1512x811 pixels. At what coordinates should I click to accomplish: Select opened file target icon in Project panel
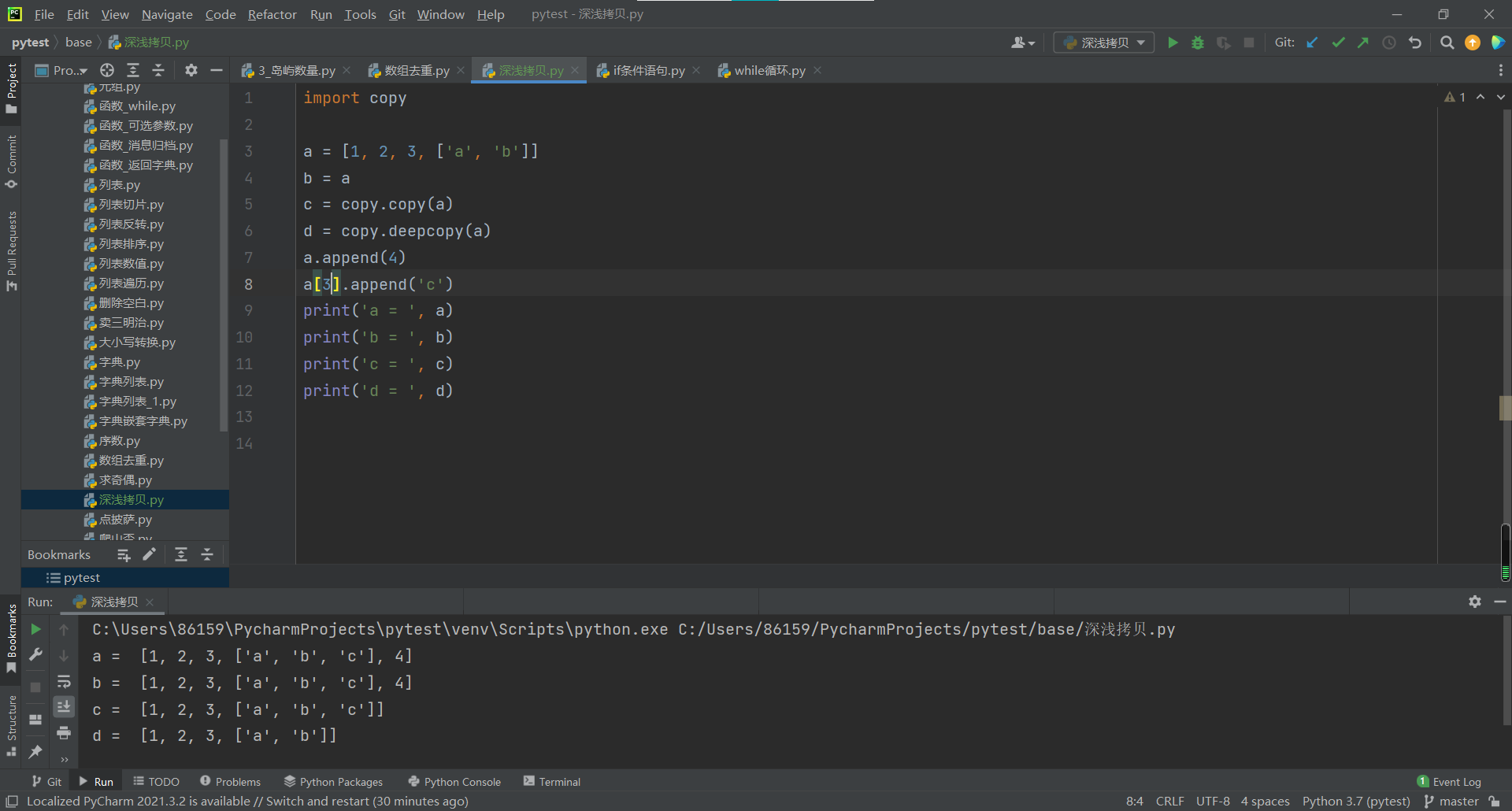(107, 70)
